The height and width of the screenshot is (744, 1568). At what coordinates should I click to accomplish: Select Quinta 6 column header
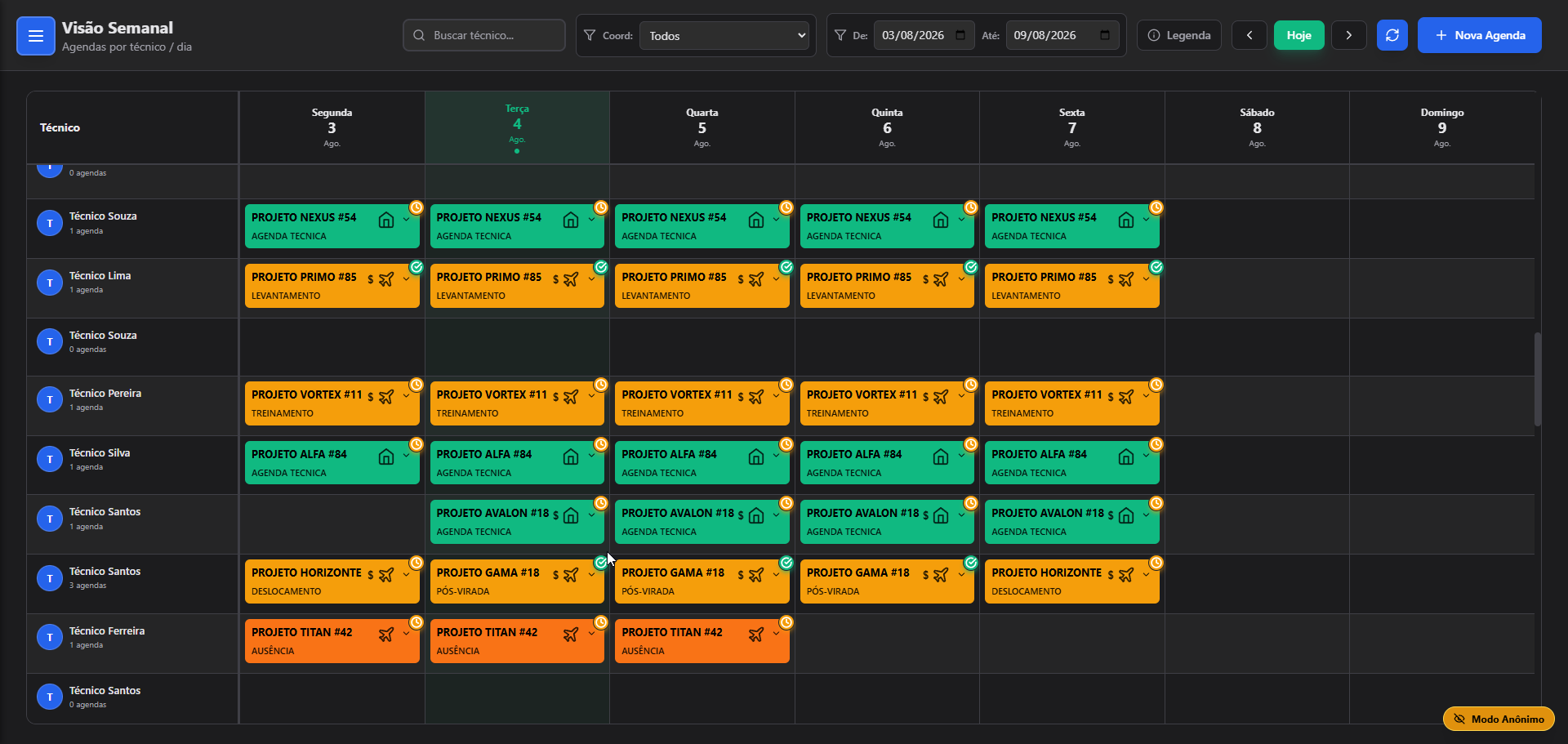887,127
